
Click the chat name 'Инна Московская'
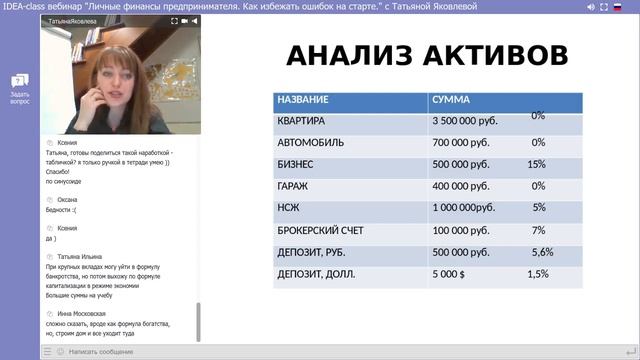81,314
